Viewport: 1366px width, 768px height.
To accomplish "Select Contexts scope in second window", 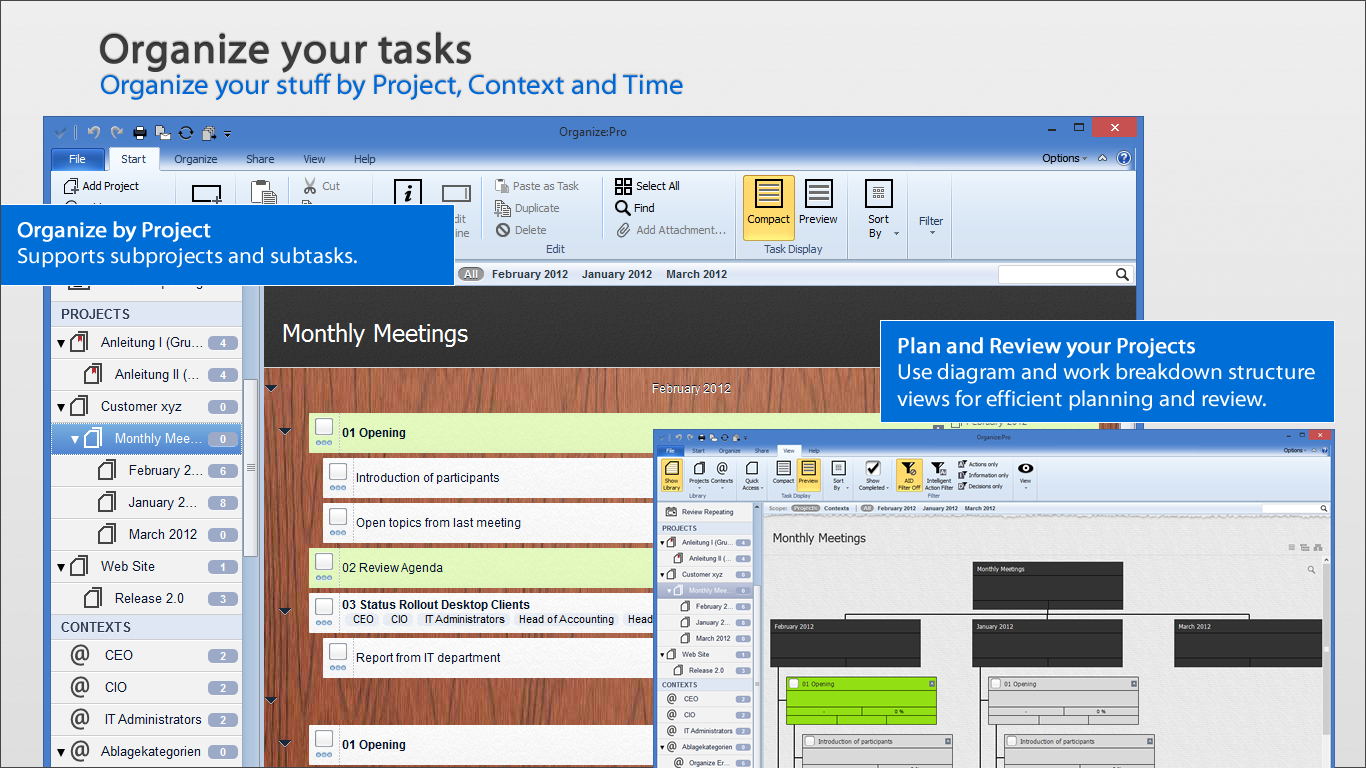I will (x=836, y=508).
